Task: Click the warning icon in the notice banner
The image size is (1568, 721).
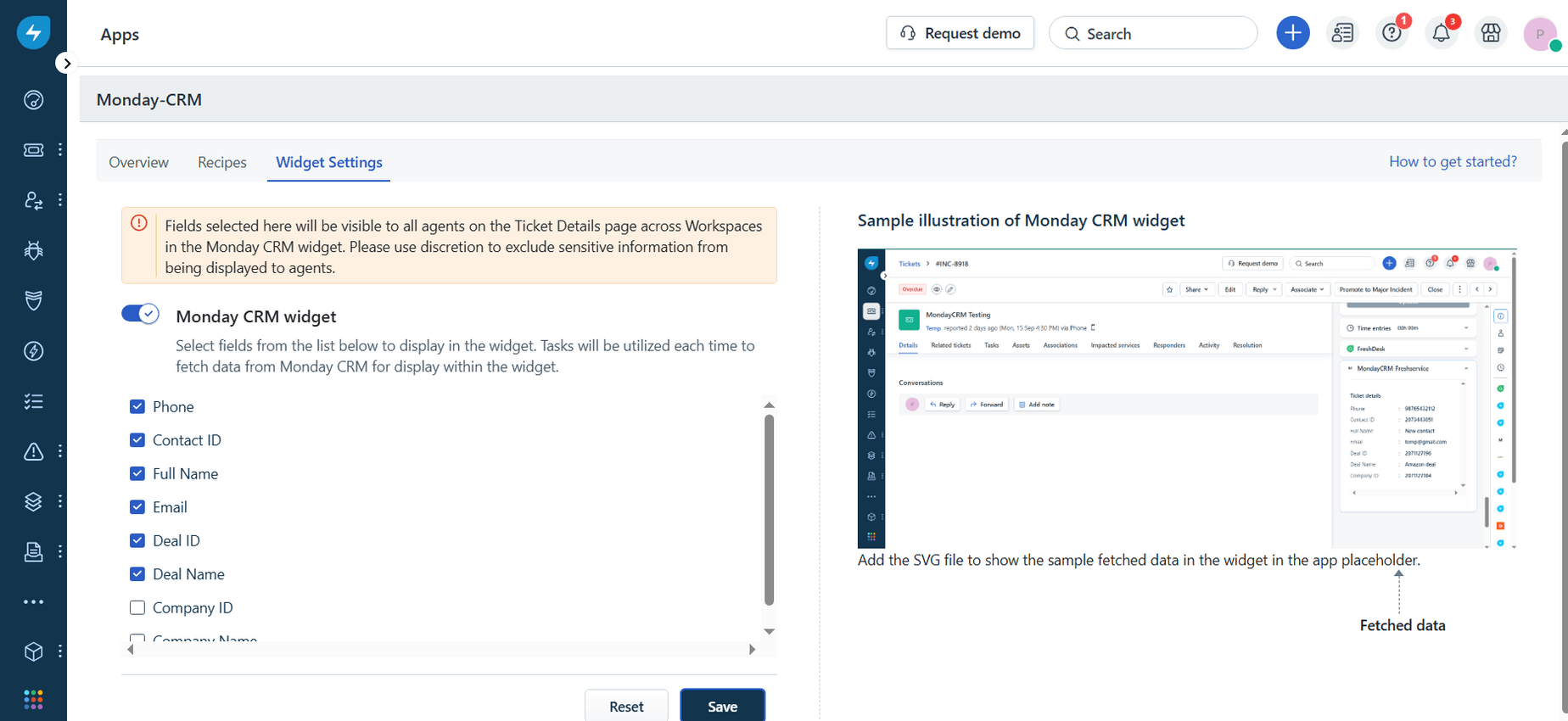Action: [x=139, y=223]
